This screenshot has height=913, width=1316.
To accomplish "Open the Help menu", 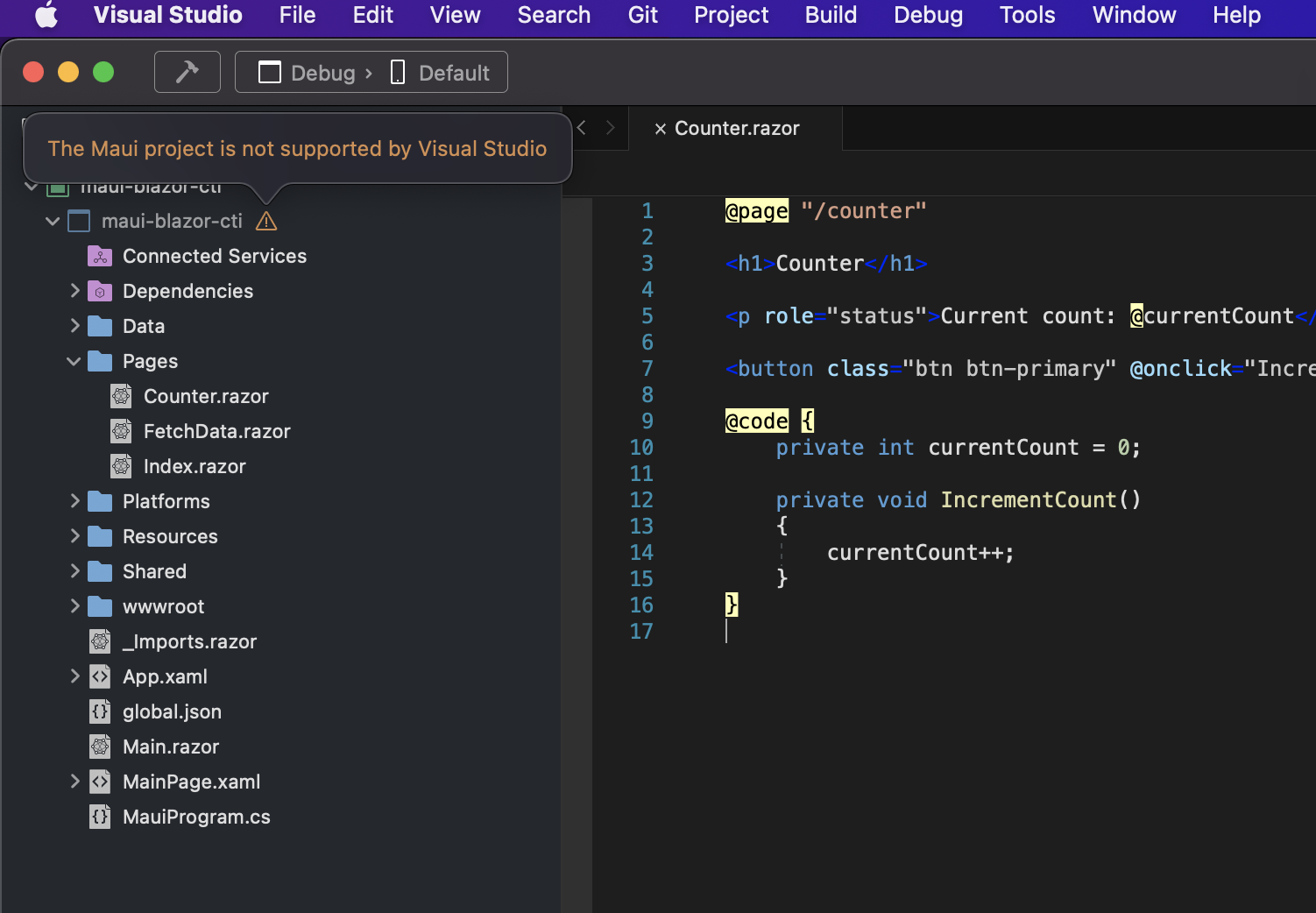I will 1236,15.
